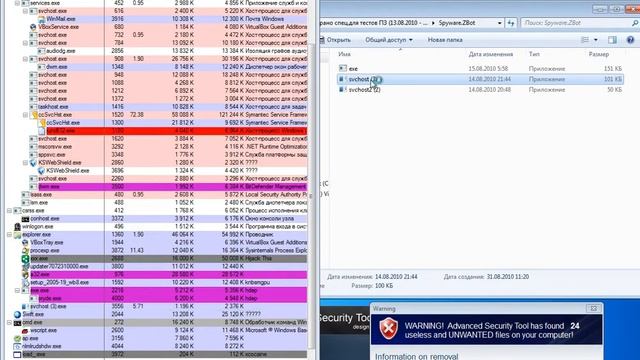Open the address bar history dropdown
The image size is (640, 360).
click(500, 23)
